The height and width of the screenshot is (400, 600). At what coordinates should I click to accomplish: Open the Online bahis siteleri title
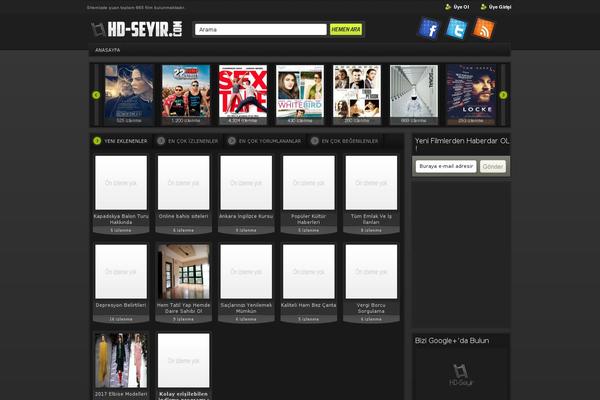184,216
